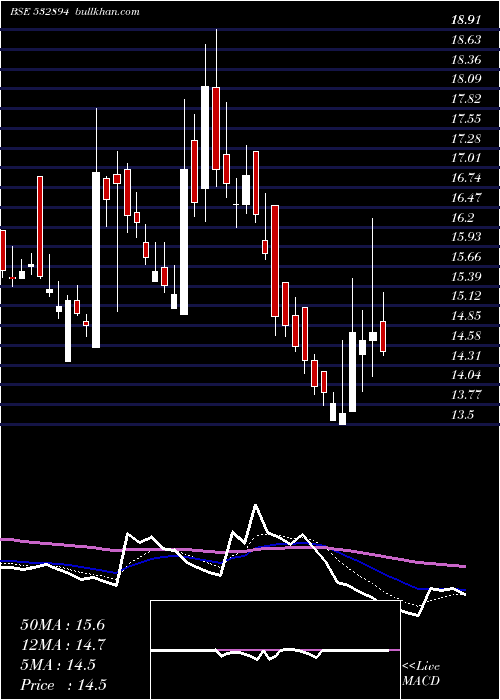This screenshot has width=500, height=700.
Task: Select the 16.74 price axis label
Action: (x=466, y=178)
